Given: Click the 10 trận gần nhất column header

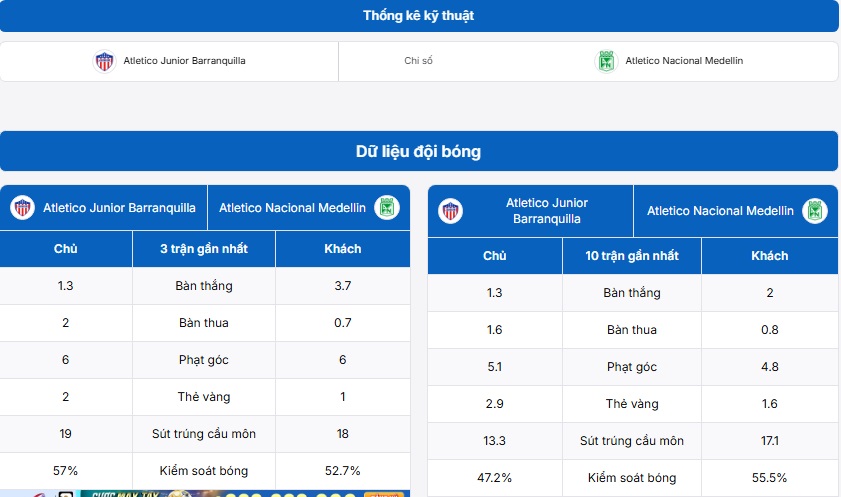Looking at the screenshot, I should 632,256.
